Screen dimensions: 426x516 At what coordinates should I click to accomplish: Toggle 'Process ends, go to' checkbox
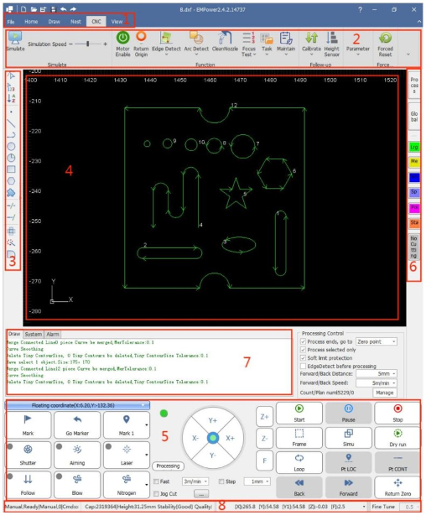[x=303, y=342]
